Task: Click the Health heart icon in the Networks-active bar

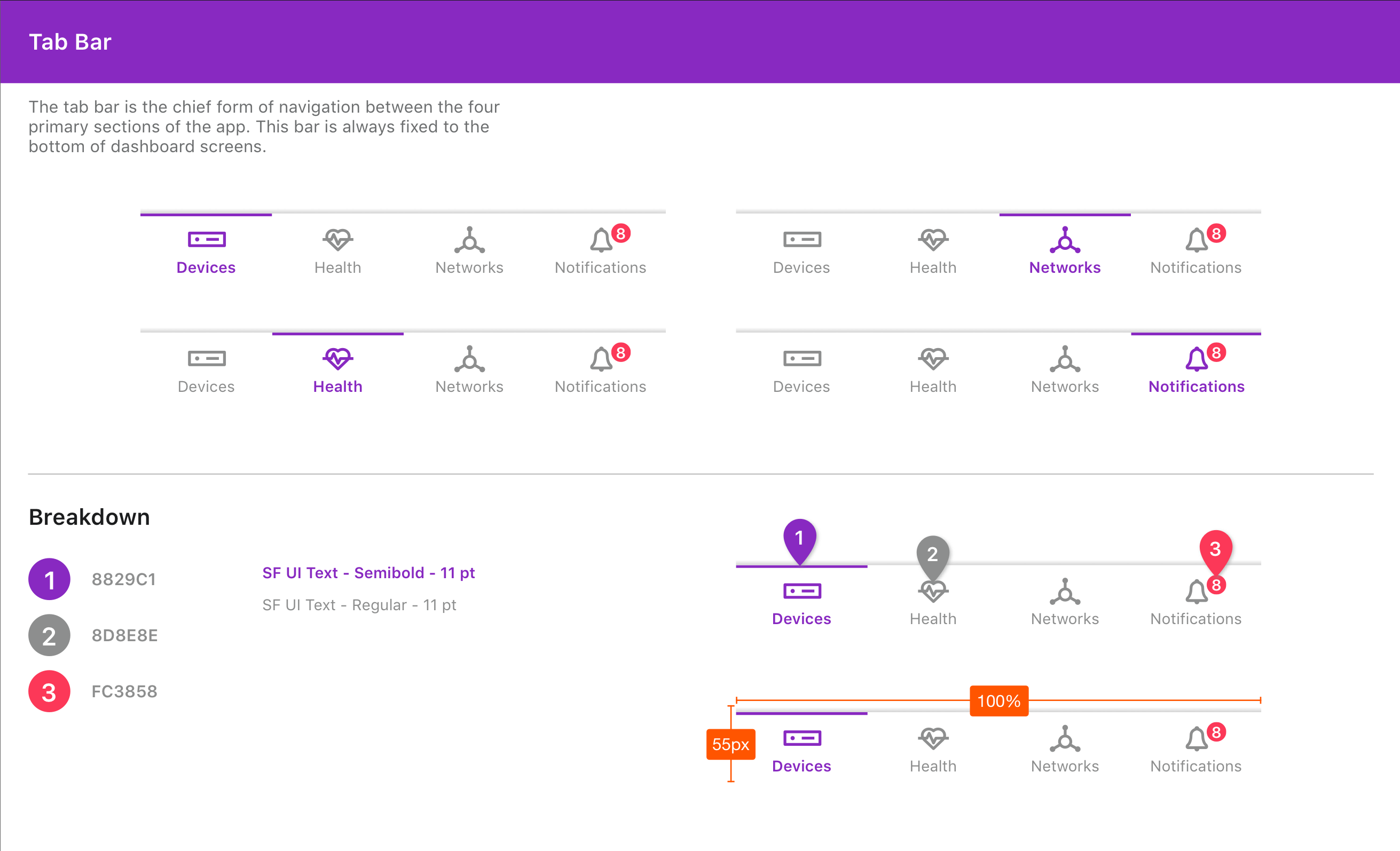Action: tap(933, 240)
